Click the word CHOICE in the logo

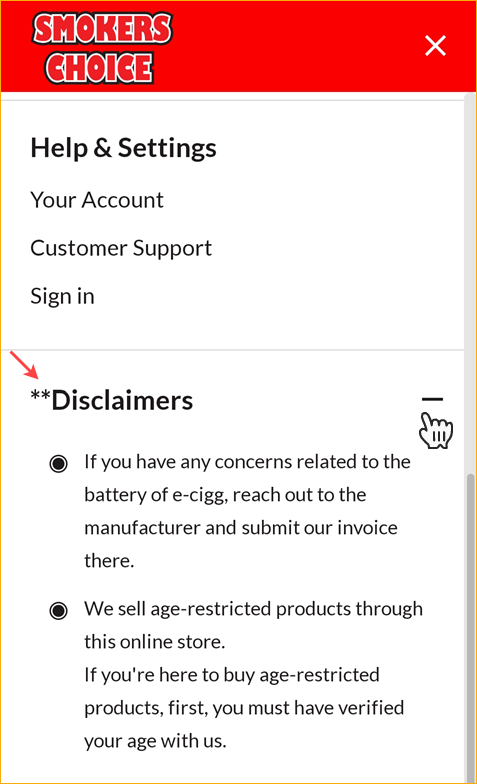(99, 67)
